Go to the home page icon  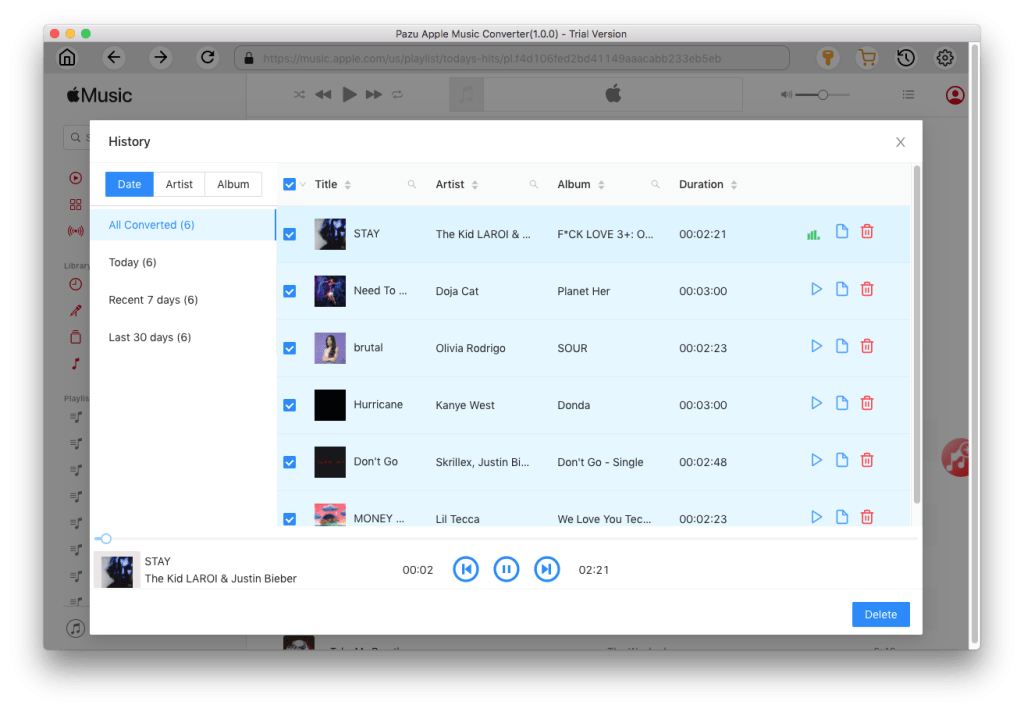(67, 57)
